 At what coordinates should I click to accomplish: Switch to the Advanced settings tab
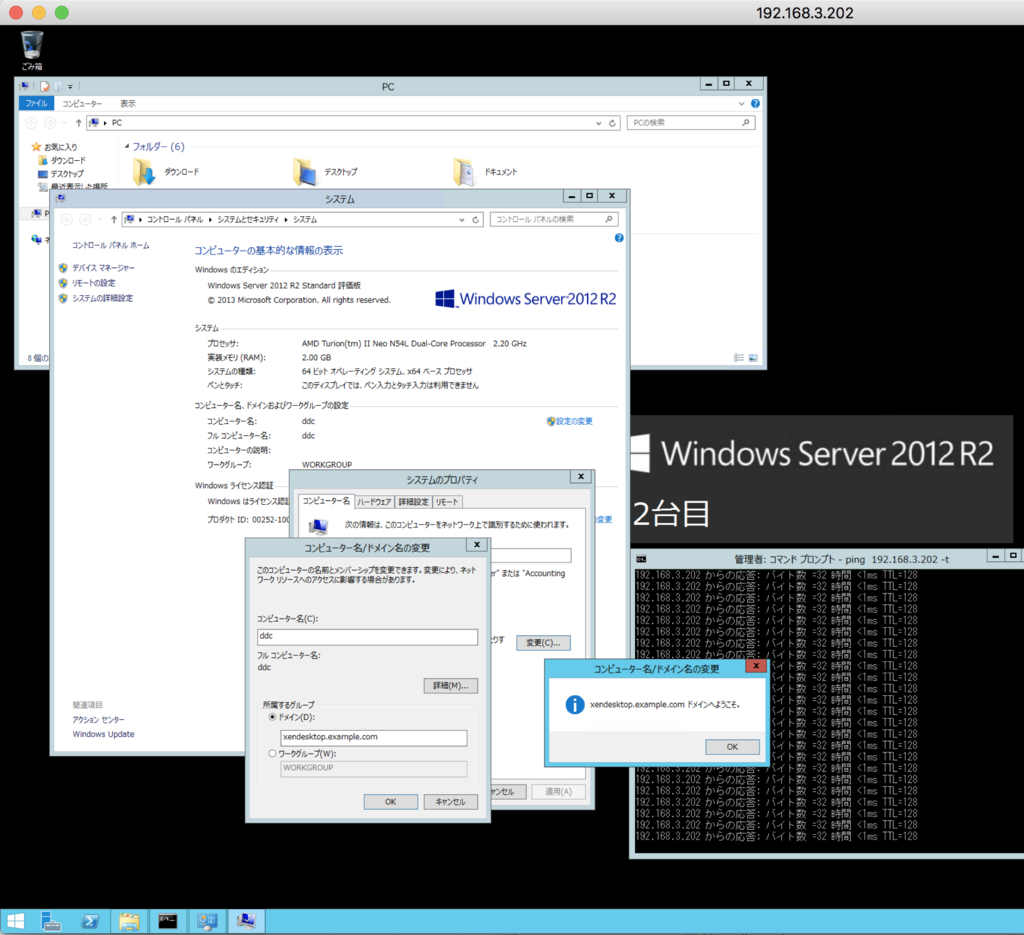click(413, 501)
